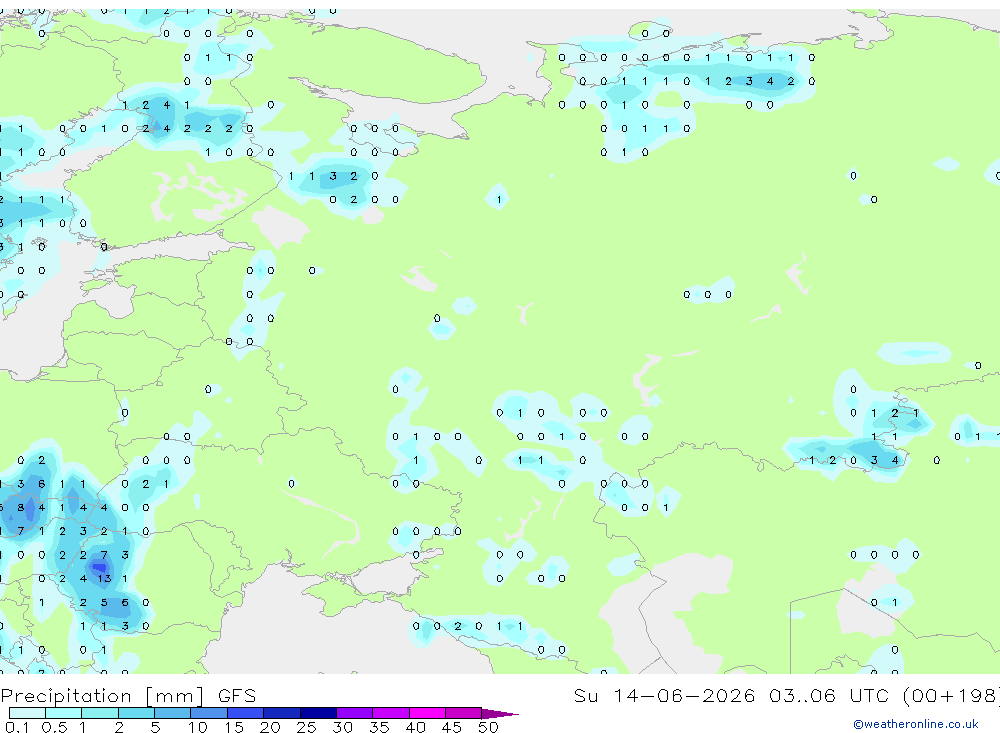
Task: Click the 15–20 mm legend color box
Action: pos(246,713)
